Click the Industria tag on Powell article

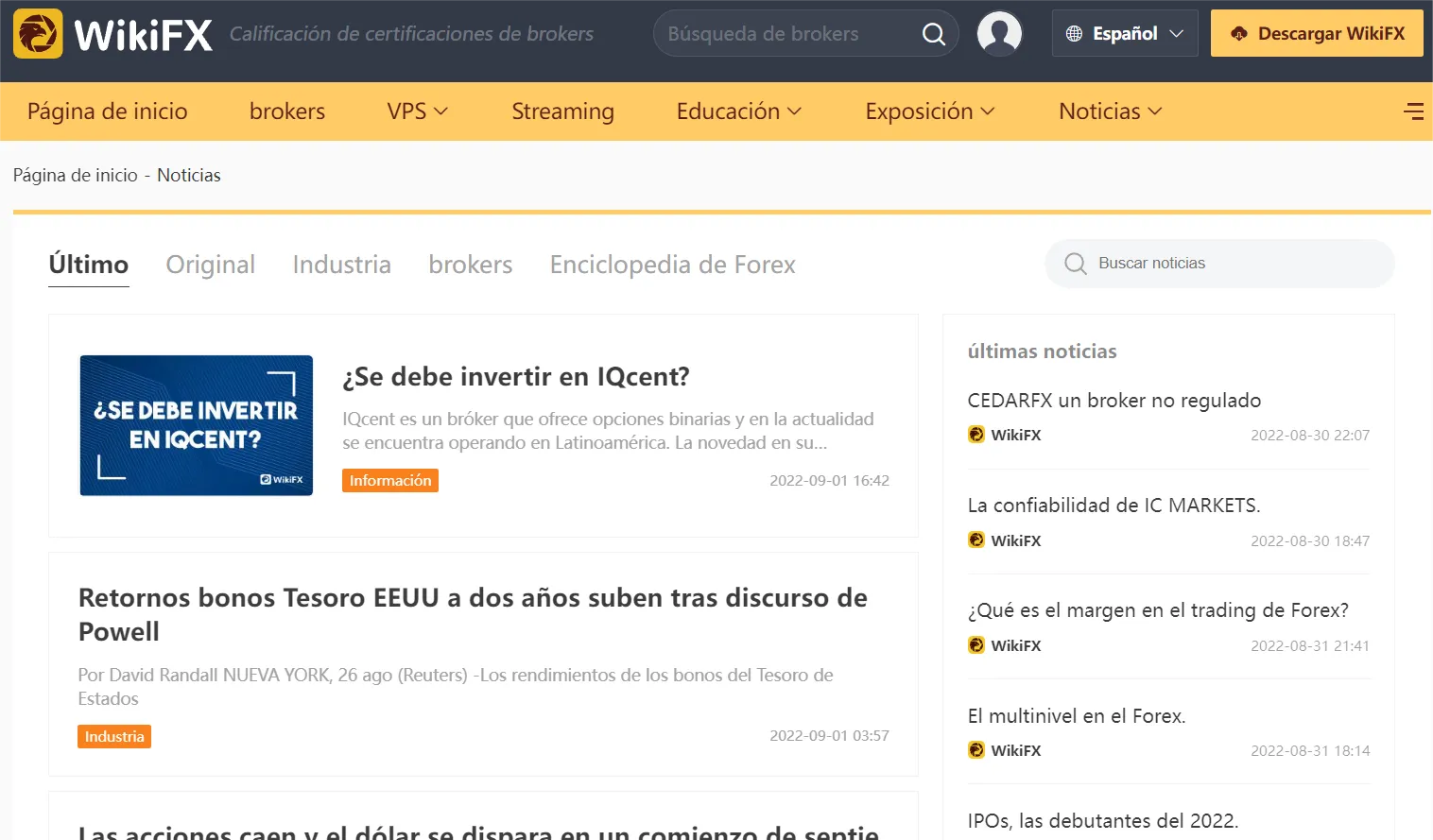(x=114, y=736)
